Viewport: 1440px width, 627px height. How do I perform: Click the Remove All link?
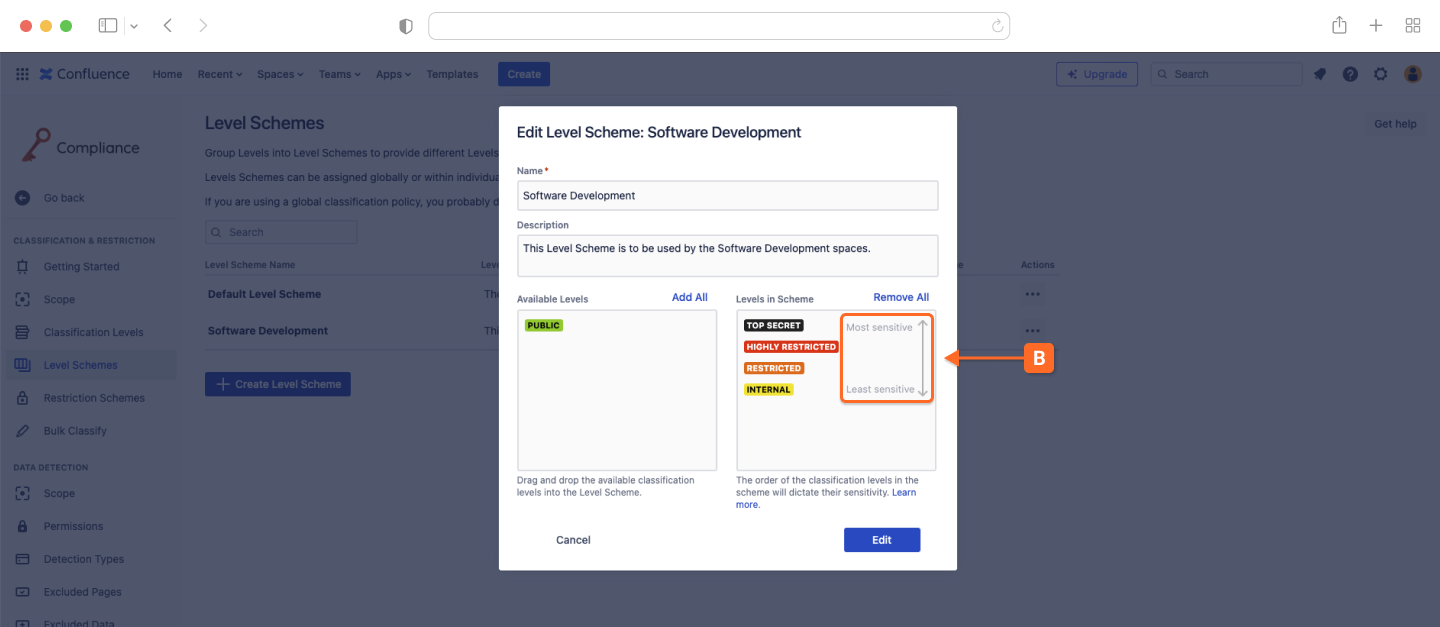(901, 297)
